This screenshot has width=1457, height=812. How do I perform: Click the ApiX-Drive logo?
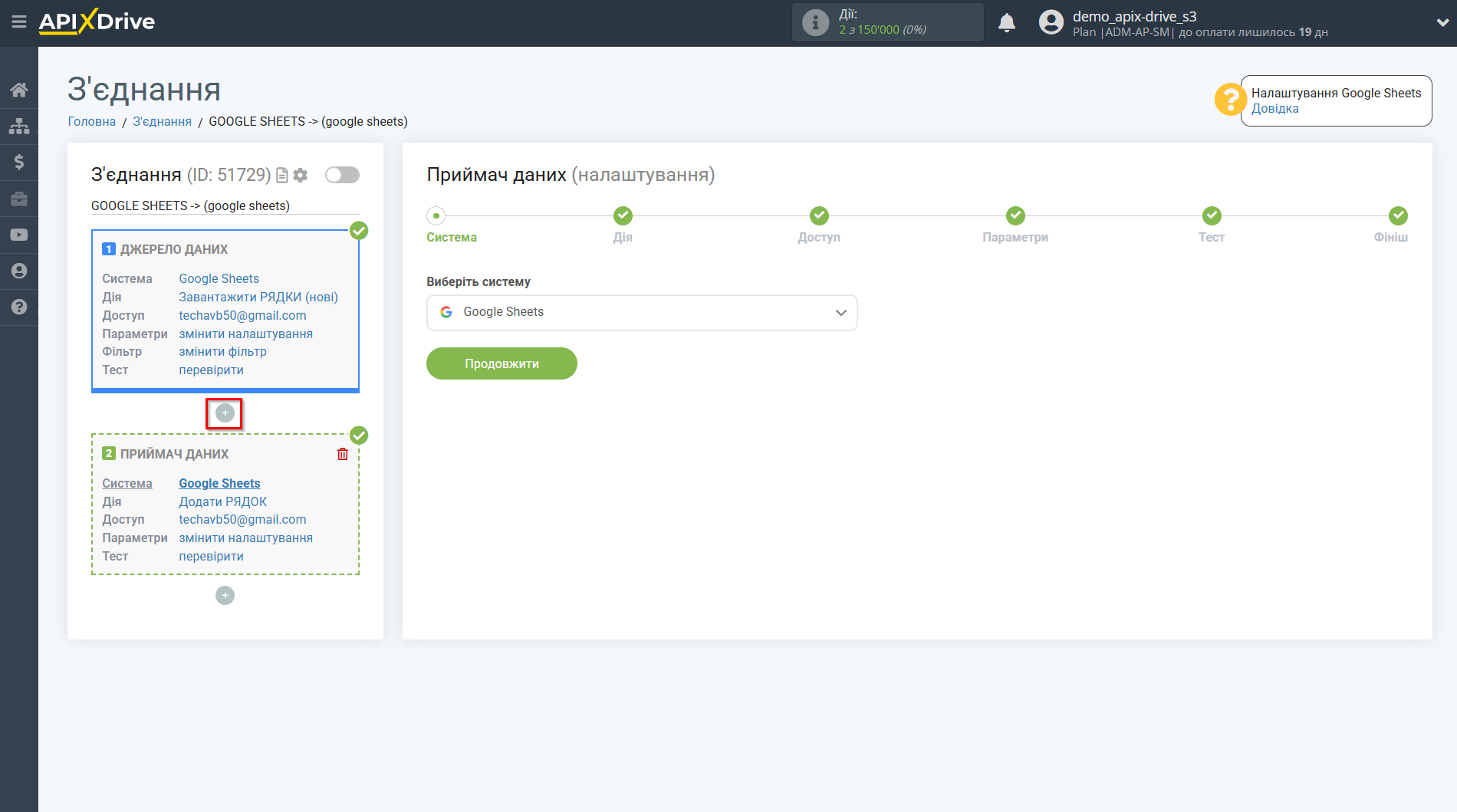coord(97,21)
